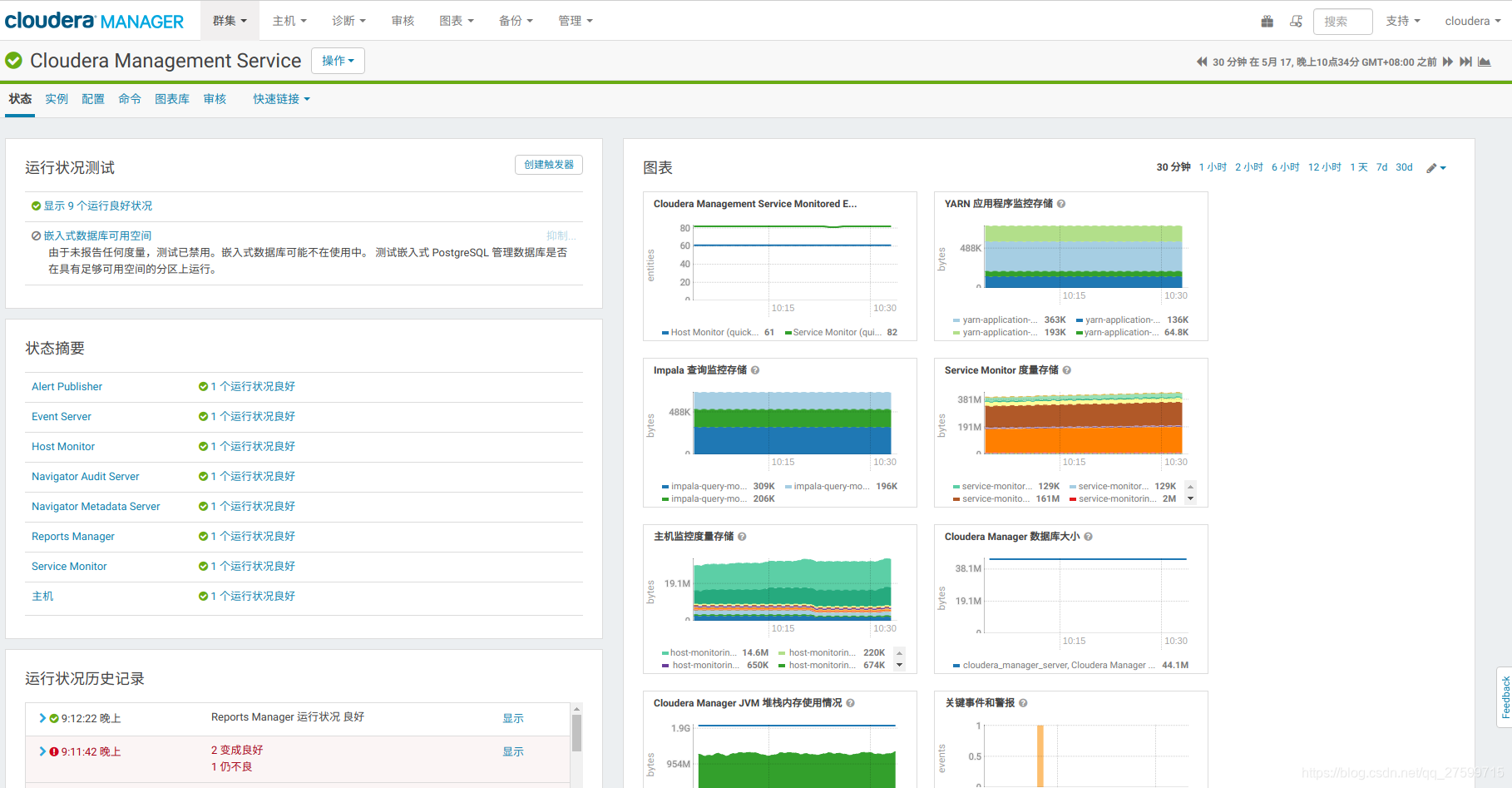The image size is (1512, 788).
Task: Click 创建触发器 button
Action: (x=549, y=165)
